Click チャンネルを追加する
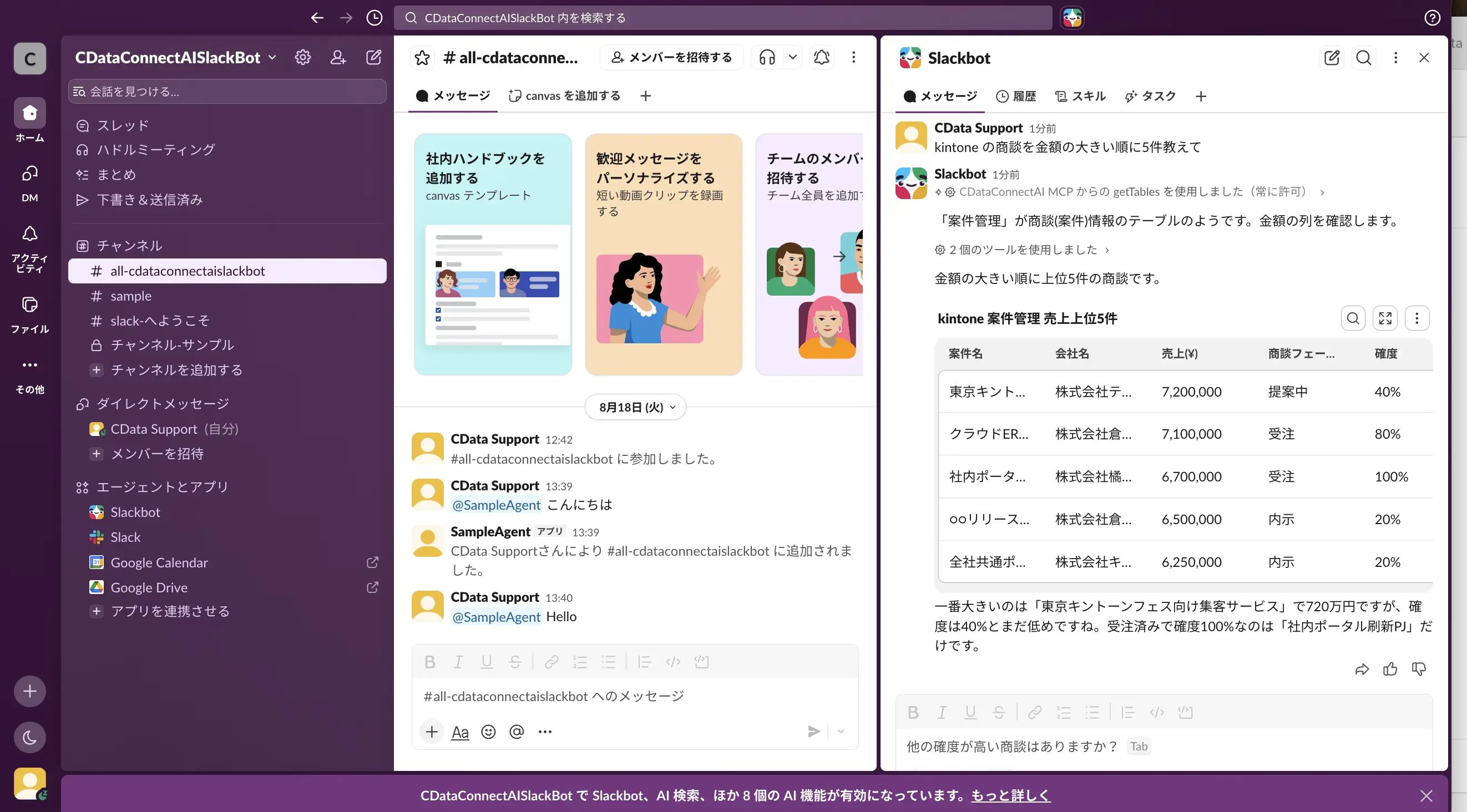The image size is (1467, 812). coord(227,370)
